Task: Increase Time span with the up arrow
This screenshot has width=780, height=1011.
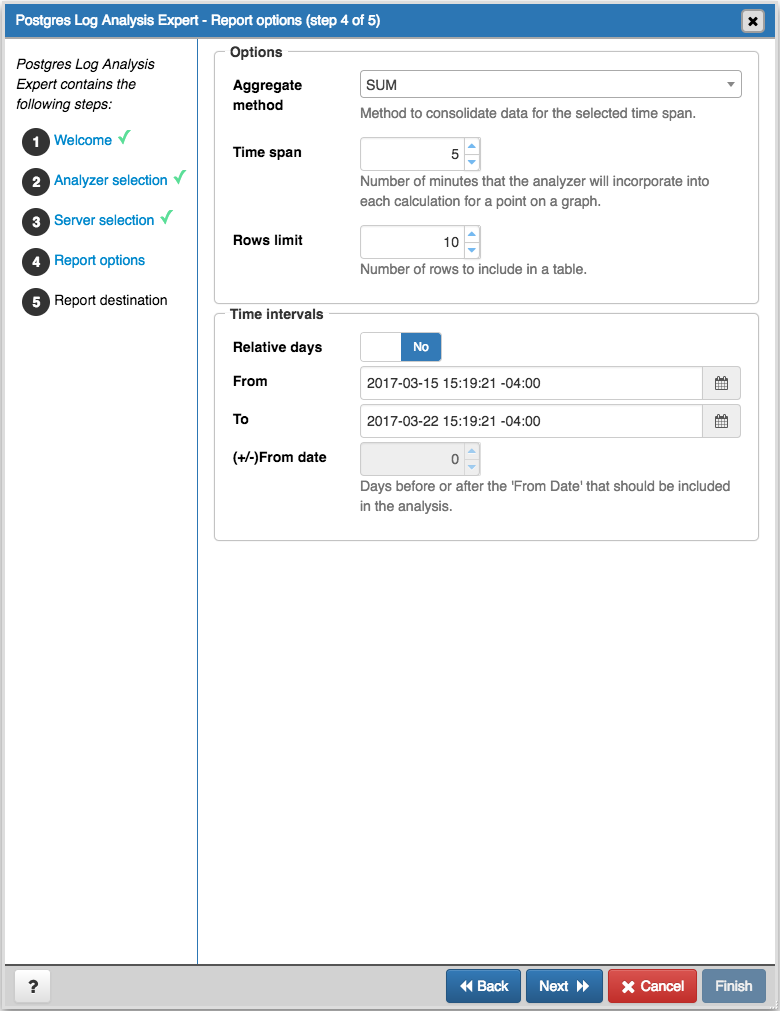Action: coord(472,146)
